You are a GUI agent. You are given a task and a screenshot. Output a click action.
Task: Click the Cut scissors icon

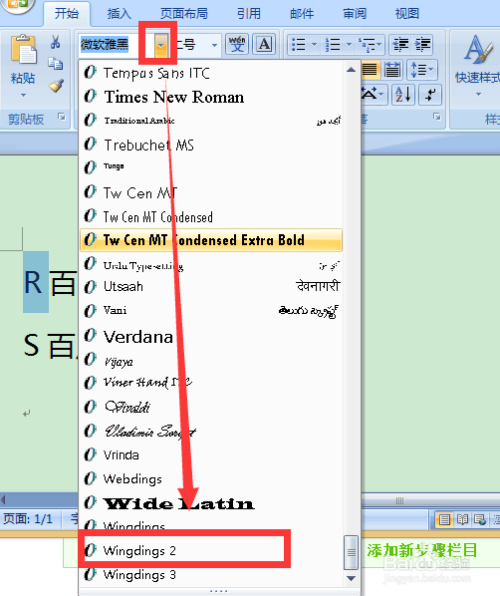(x=56, y=42)
